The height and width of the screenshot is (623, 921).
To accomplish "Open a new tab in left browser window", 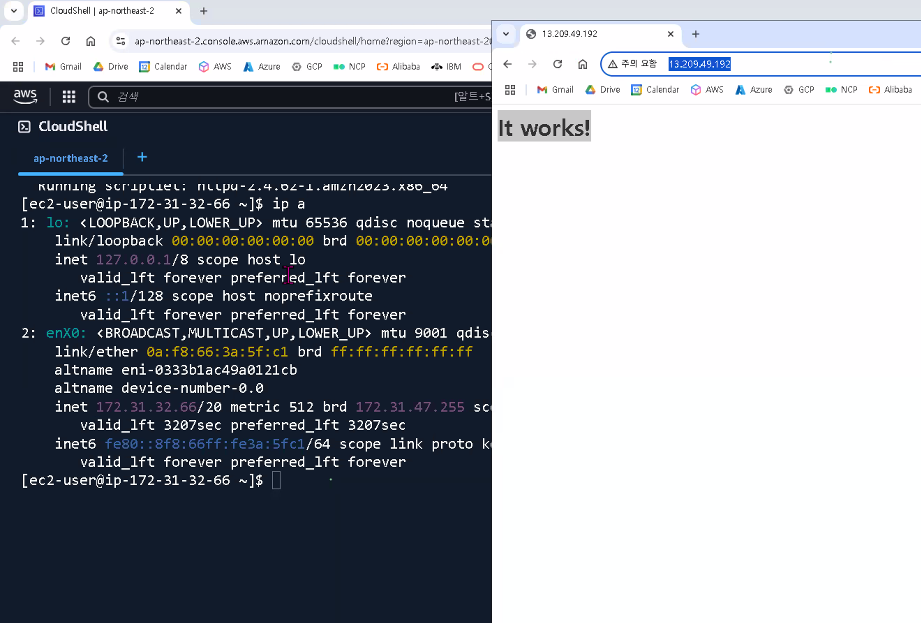I will pyautogui.click(x=204, y=11).
